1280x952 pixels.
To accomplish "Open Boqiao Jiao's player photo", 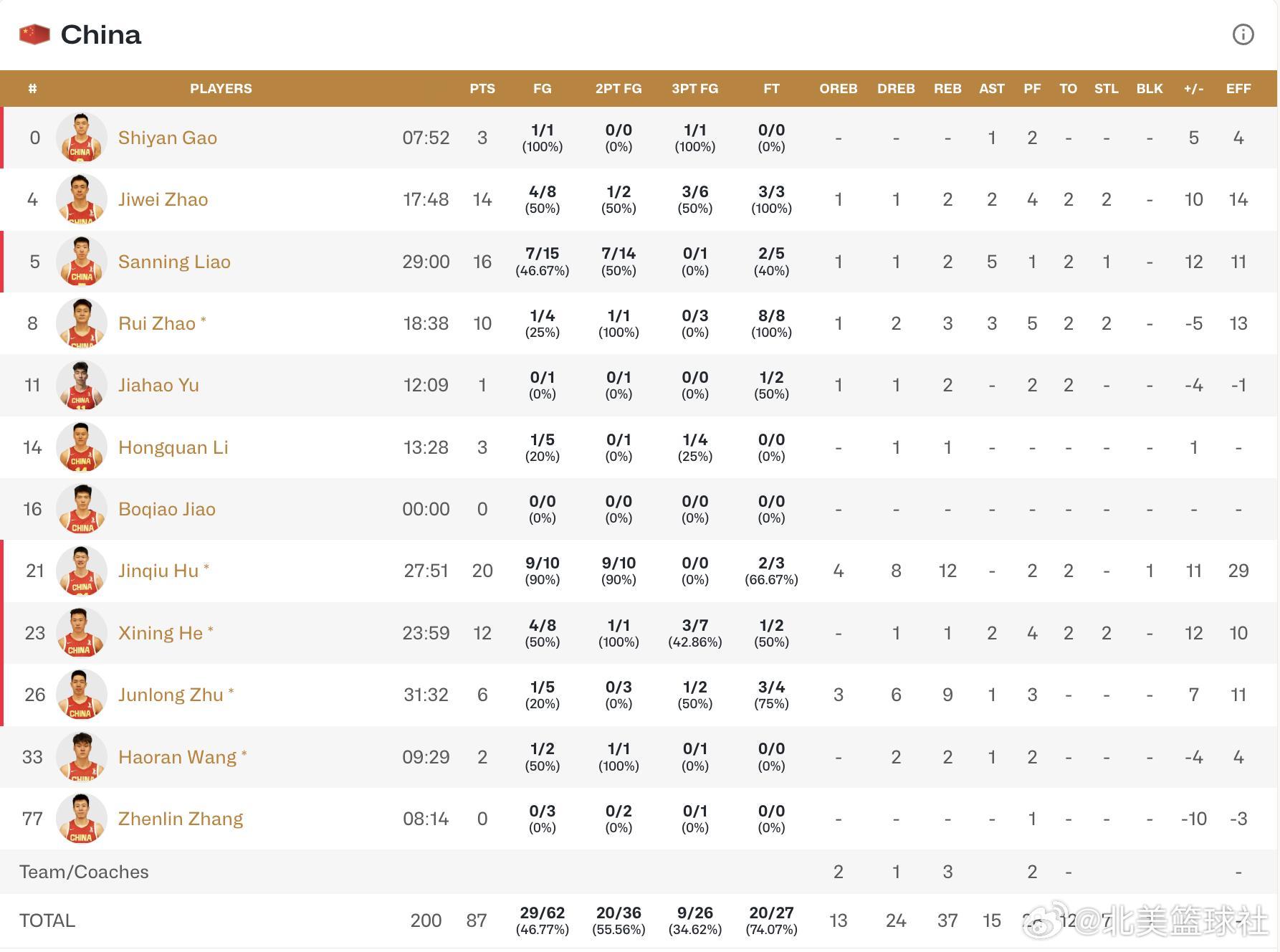I will pyautogui.click(x=81, y=509).
